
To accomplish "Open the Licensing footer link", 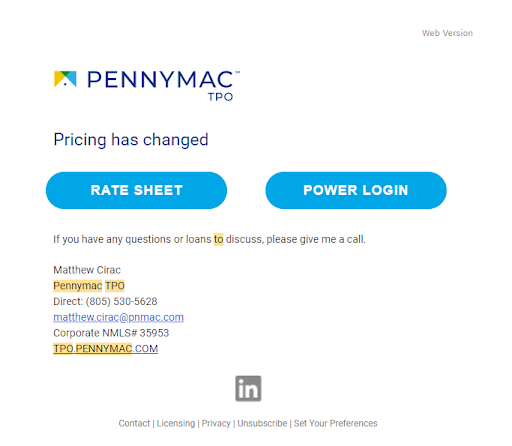I will pos(176,423).
